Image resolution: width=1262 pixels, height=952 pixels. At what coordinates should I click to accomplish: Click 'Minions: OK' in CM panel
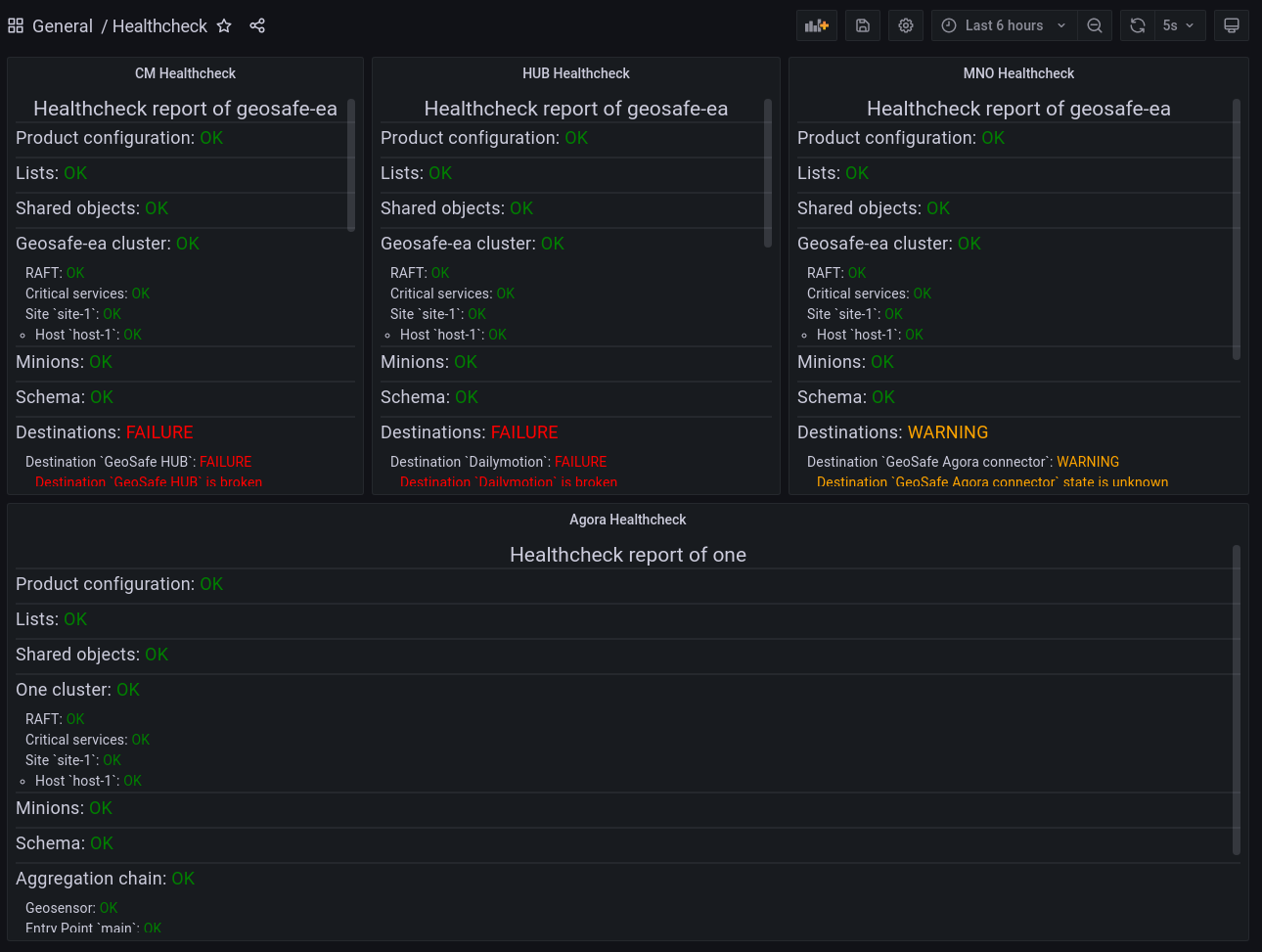click(64, 362)
